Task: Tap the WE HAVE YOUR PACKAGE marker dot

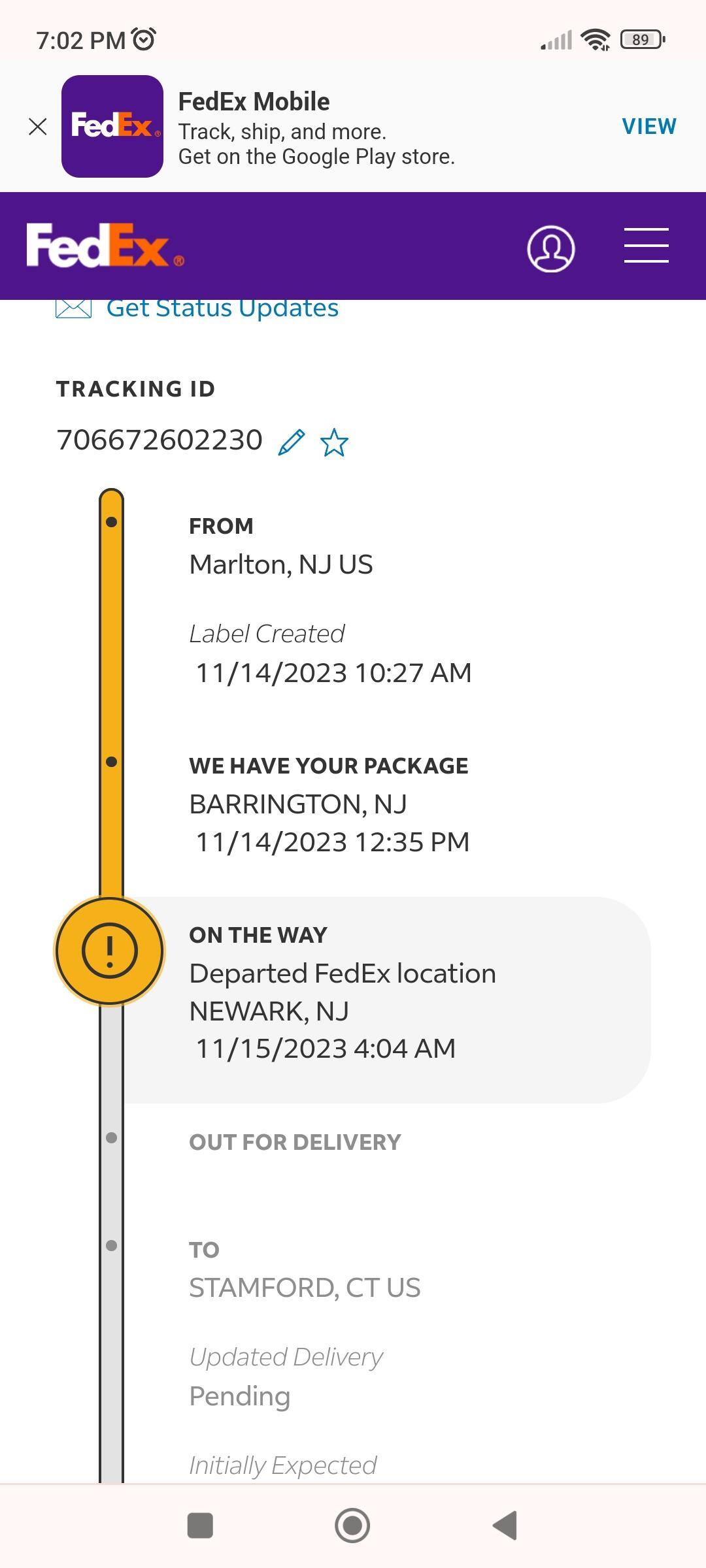Action: point(111,762)
